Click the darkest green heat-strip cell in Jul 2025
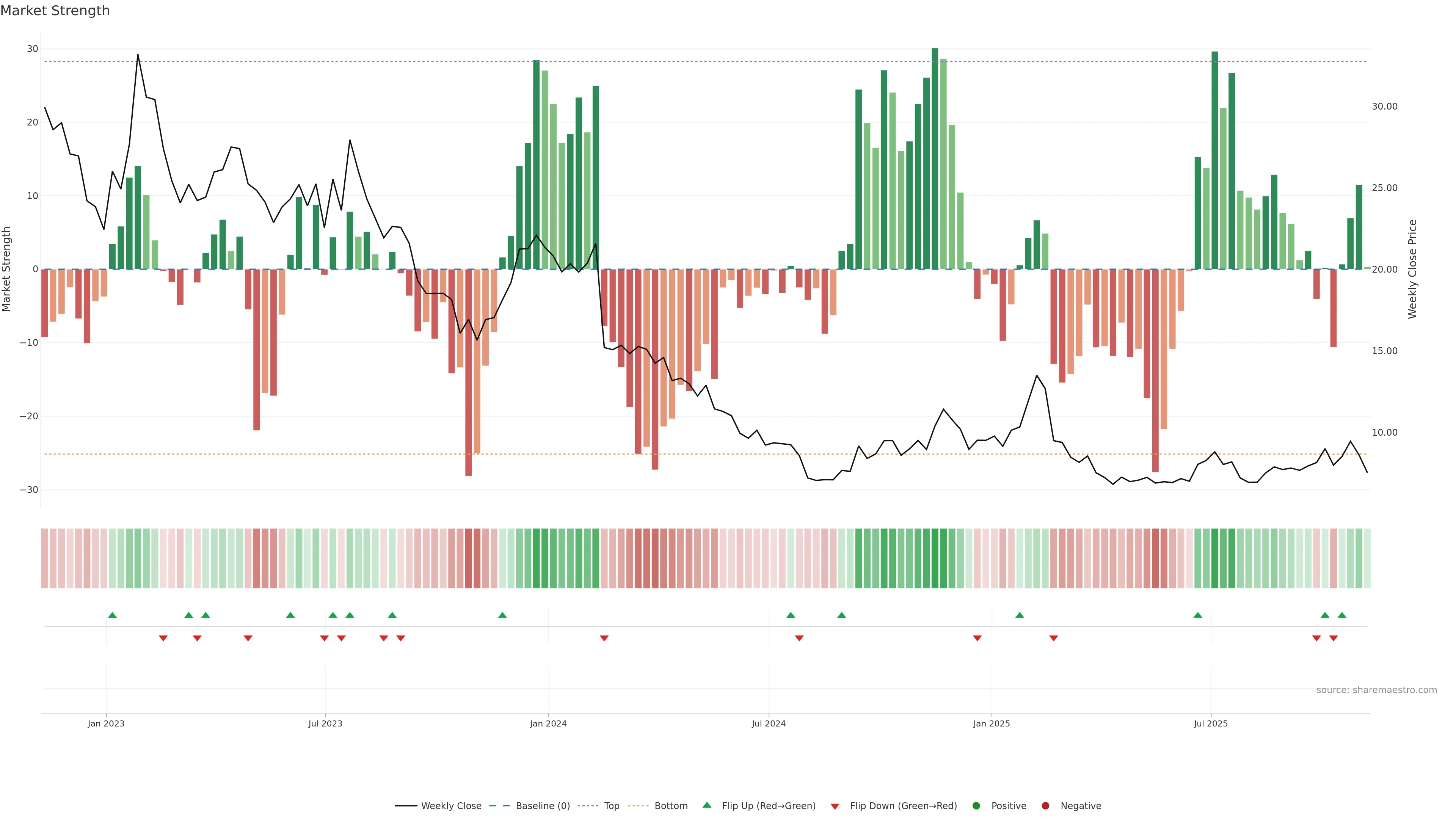The width and height of the screenshot is (1456, 819). (x=1214, y=558)
